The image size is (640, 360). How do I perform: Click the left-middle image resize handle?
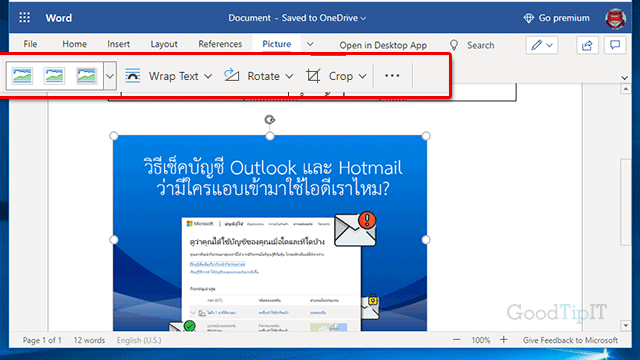click(114, 240)
